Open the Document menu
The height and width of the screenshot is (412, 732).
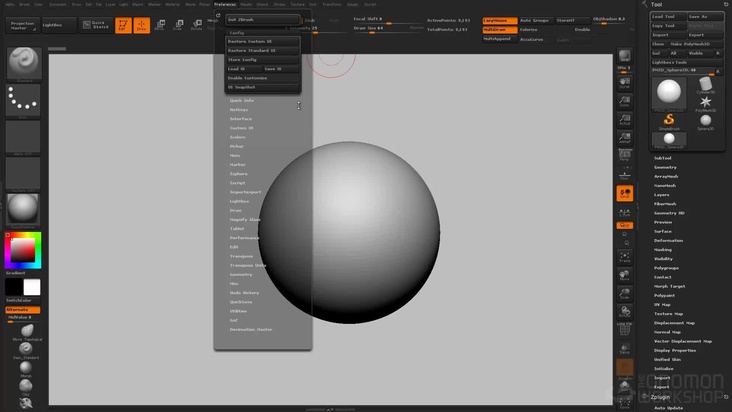58,4
